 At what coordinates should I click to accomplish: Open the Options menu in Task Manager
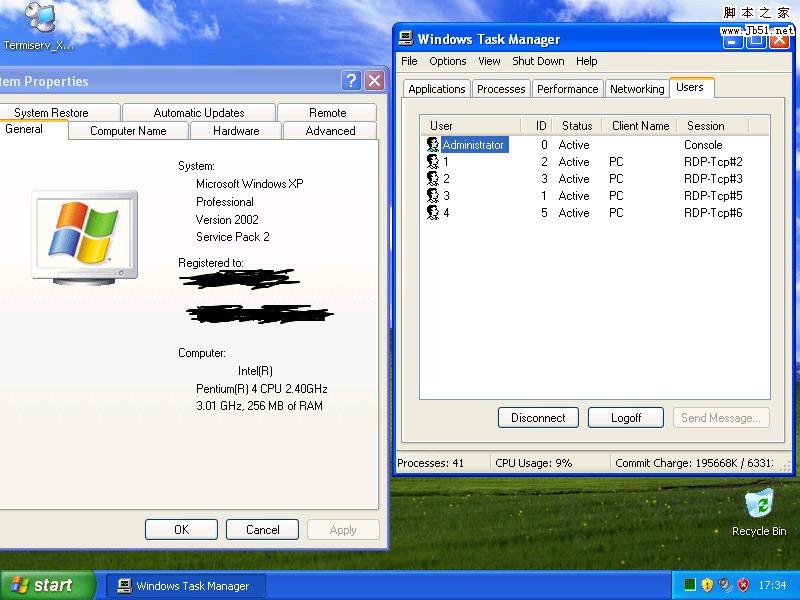point(447,61)
